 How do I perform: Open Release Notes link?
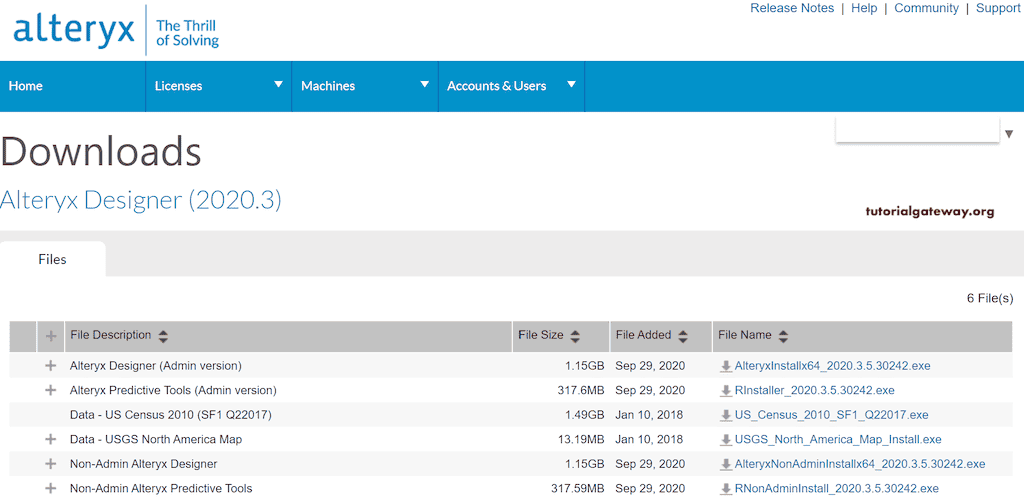coord(792,8)
